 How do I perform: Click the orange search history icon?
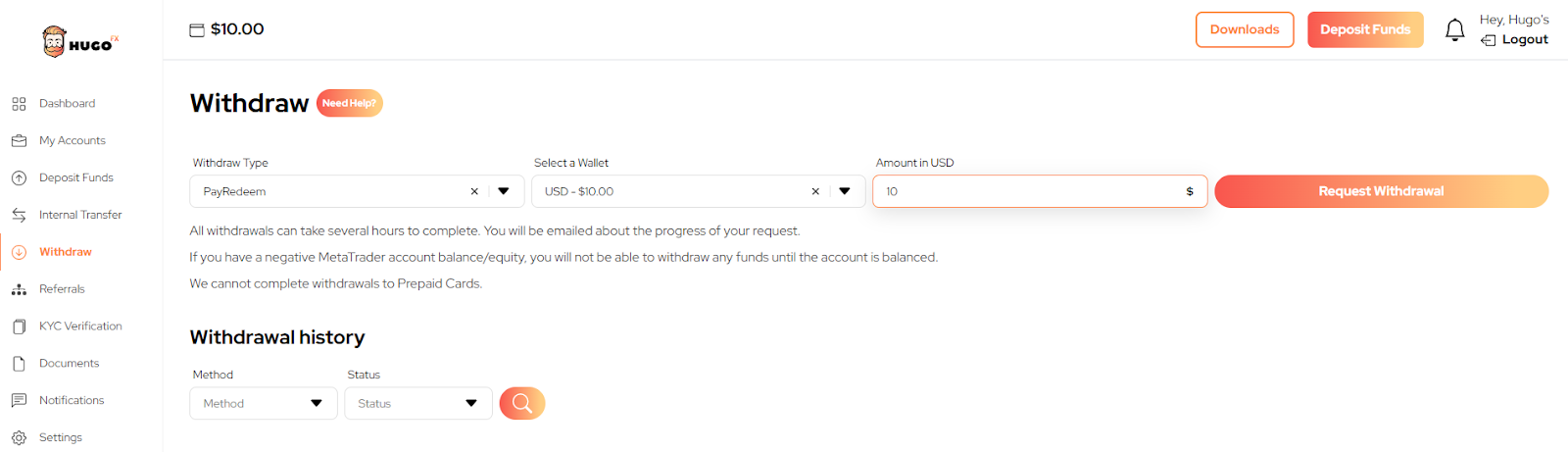[522, 403]
